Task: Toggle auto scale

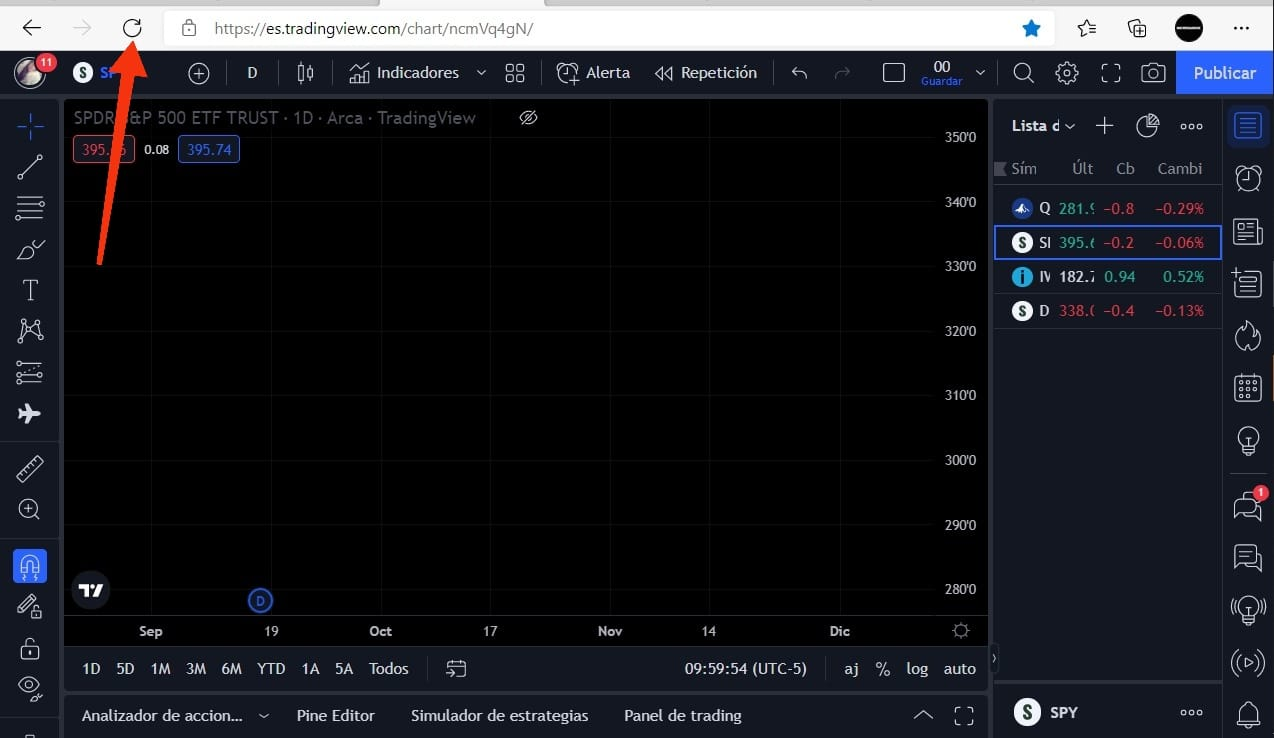Action: [x=960, y=669]
